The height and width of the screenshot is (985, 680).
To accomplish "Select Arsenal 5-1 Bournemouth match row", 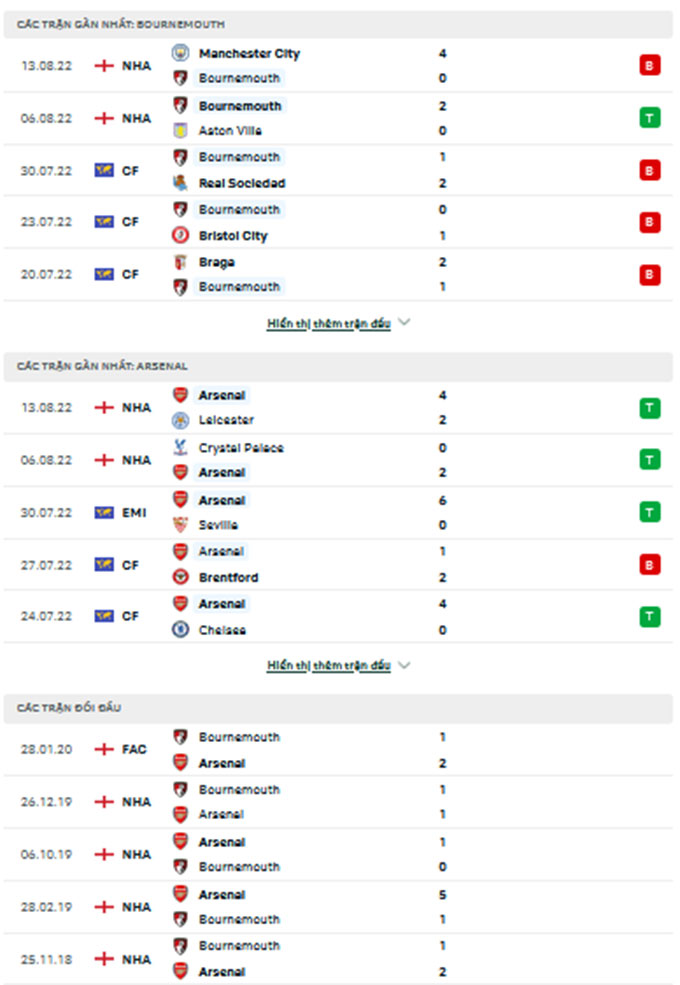I will pos(338,907).
